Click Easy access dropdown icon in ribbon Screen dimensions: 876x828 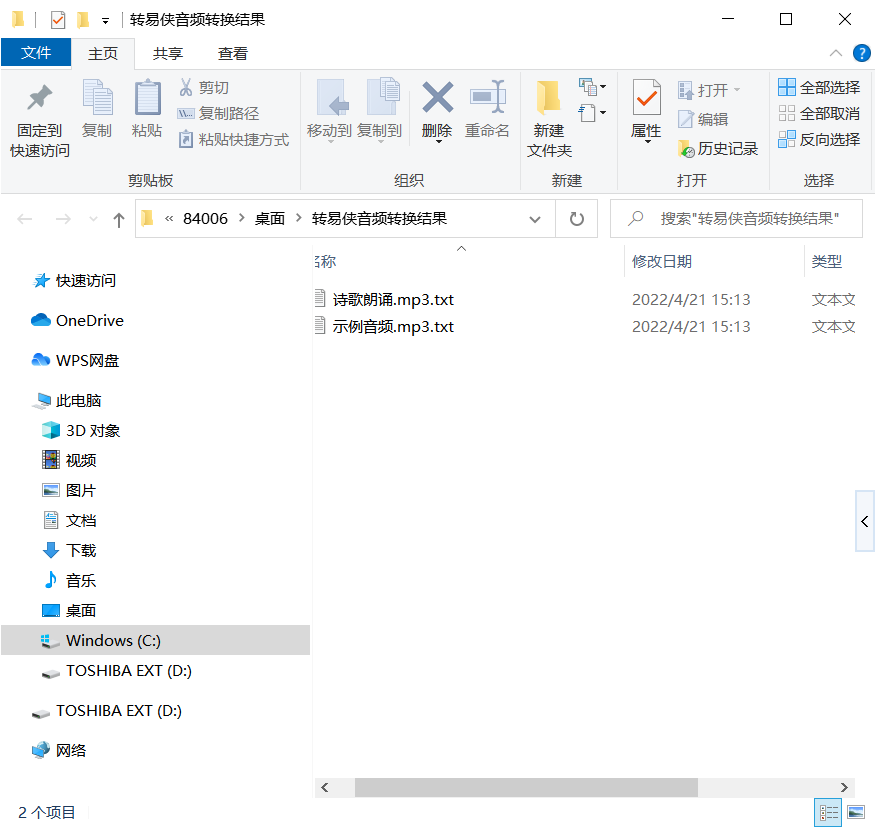[592, 113]
